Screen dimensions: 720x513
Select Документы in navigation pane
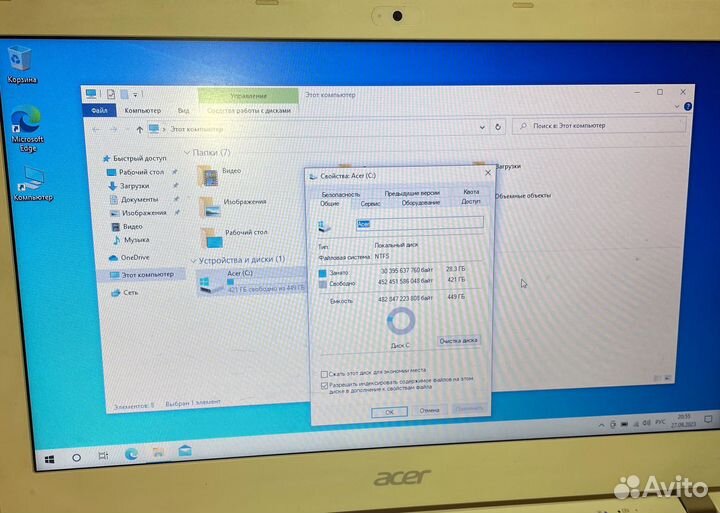point(134,200)
